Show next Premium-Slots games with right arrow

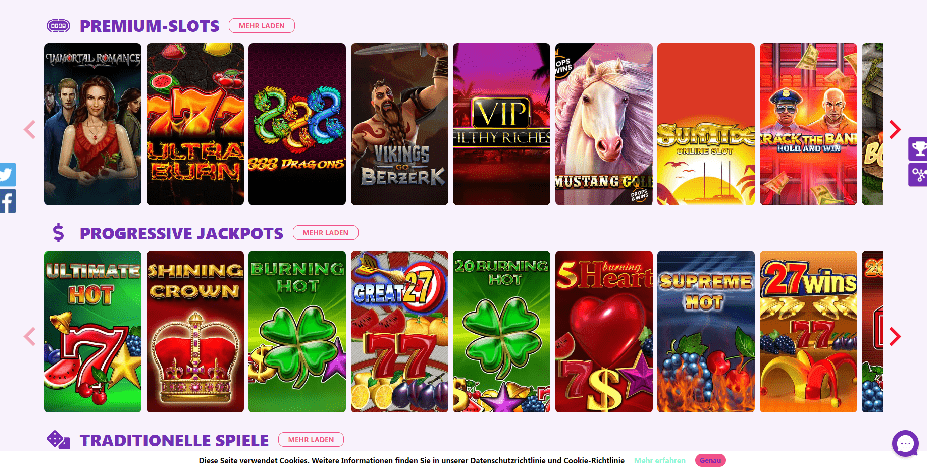tap(895, 129)
